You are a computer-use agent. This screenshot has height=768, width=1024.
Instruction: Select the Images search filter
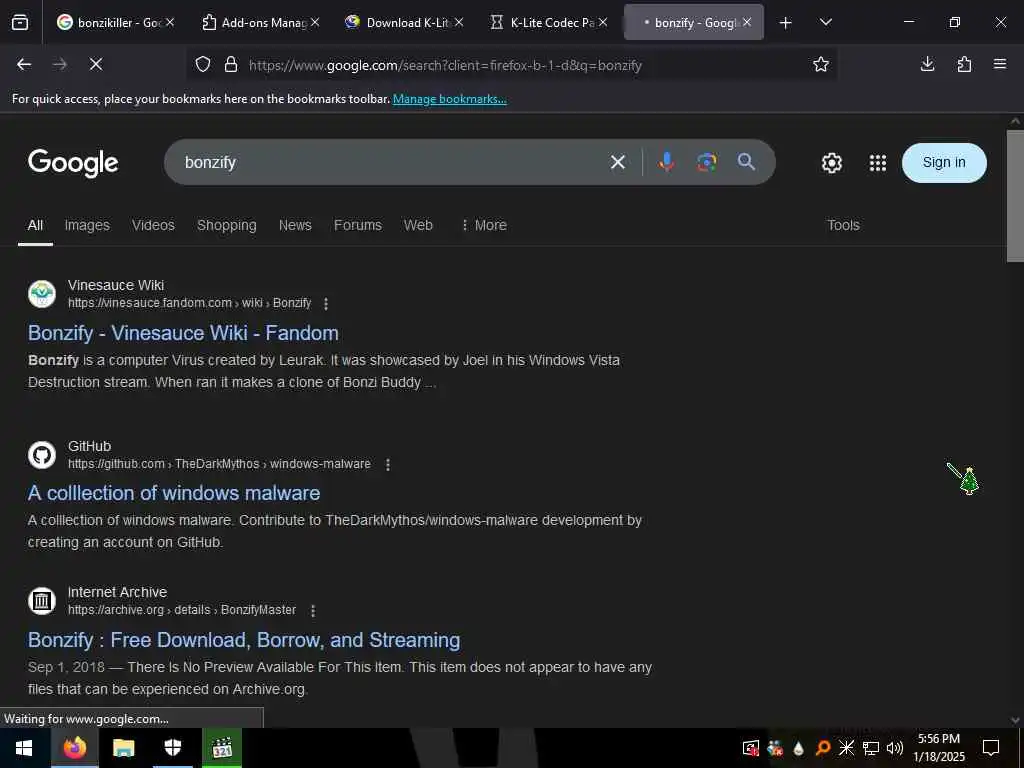[x=87, y=225]
